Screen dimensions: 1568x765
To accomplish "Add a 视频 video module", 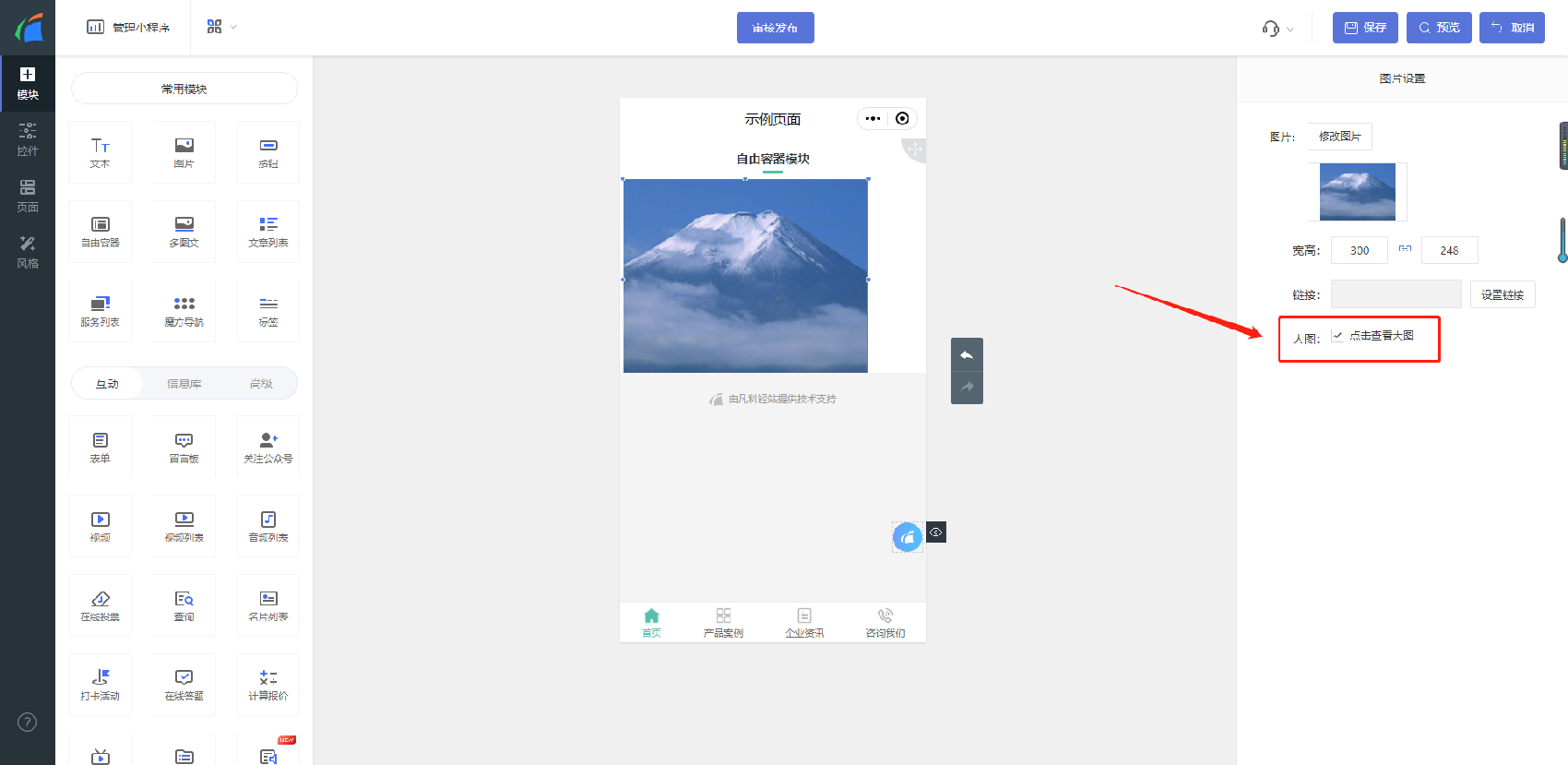I will click(100, 526).
